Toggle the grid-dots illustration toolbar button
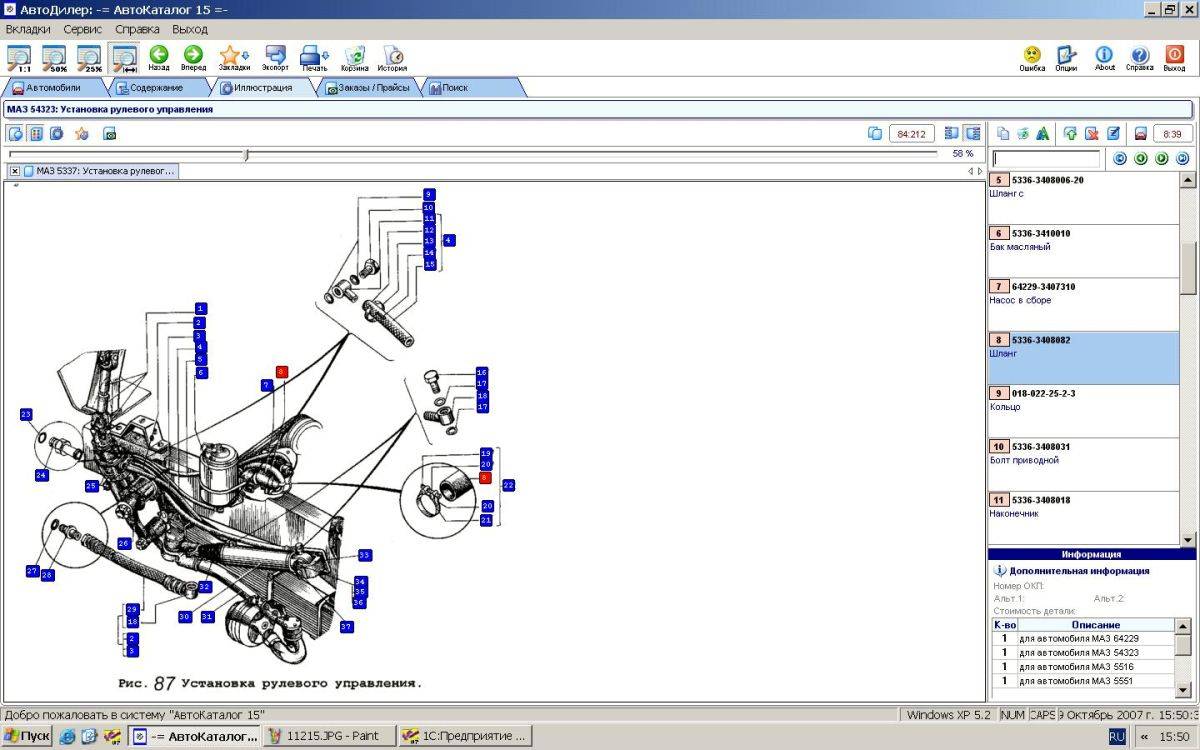 tap(36, 133)
